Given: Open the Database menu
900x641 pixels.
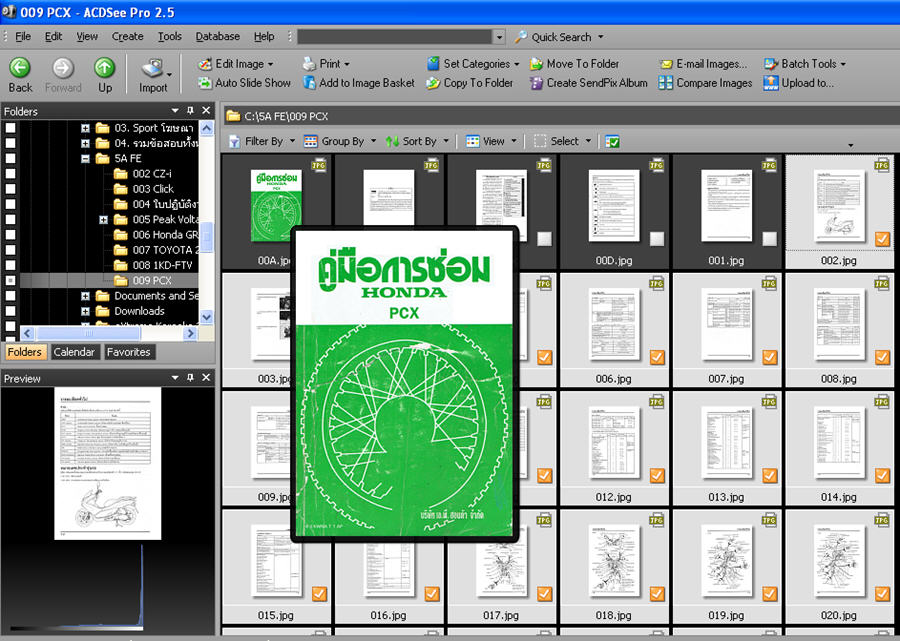Looking at the screenshot, I should coord(217,37).
